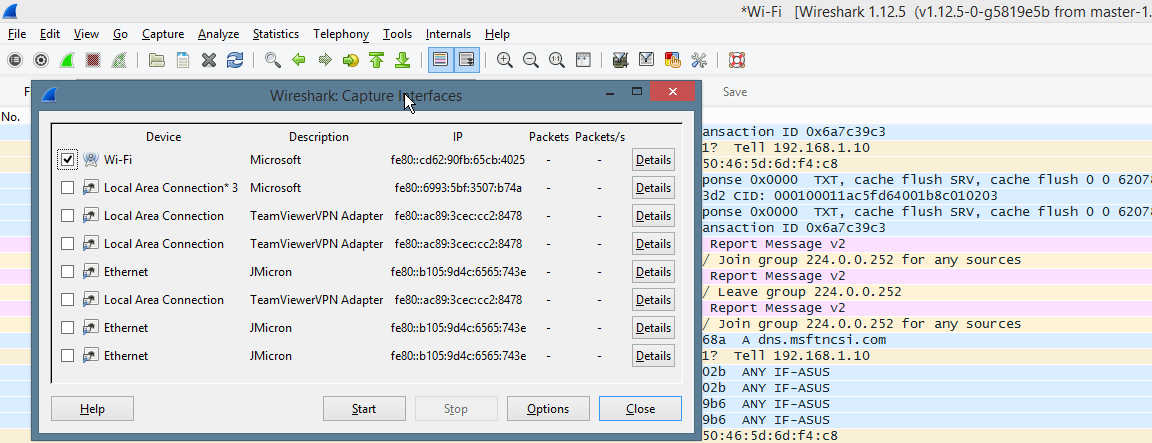Click the Options button in the dialog
The image size is (1152, 443).
(548, 408)
